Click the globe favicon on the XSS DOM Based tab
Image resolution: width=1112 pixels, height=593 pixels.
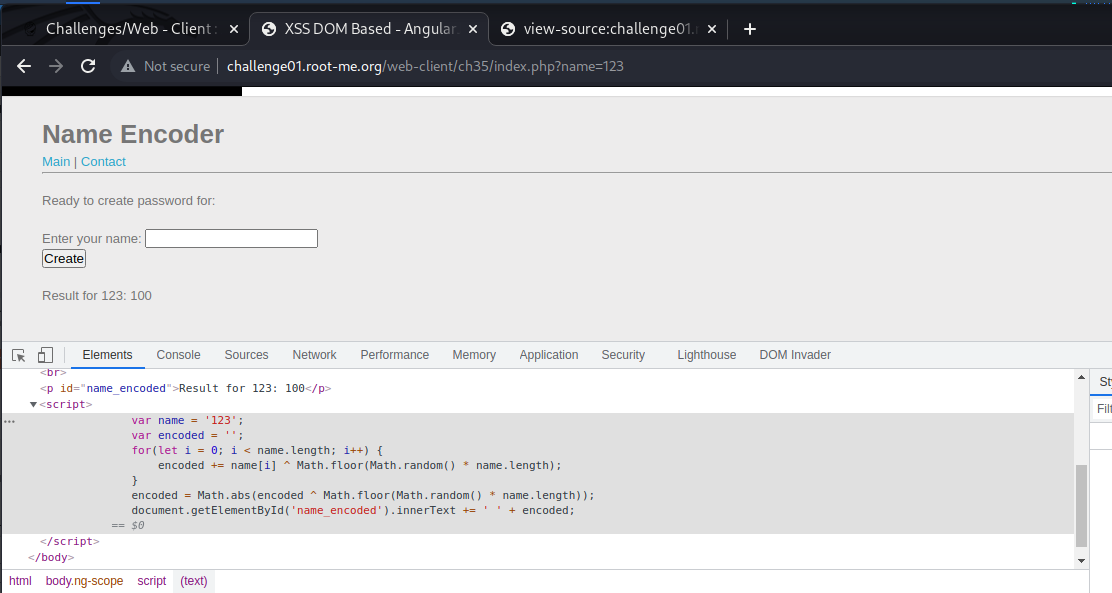tap(269, 29)
